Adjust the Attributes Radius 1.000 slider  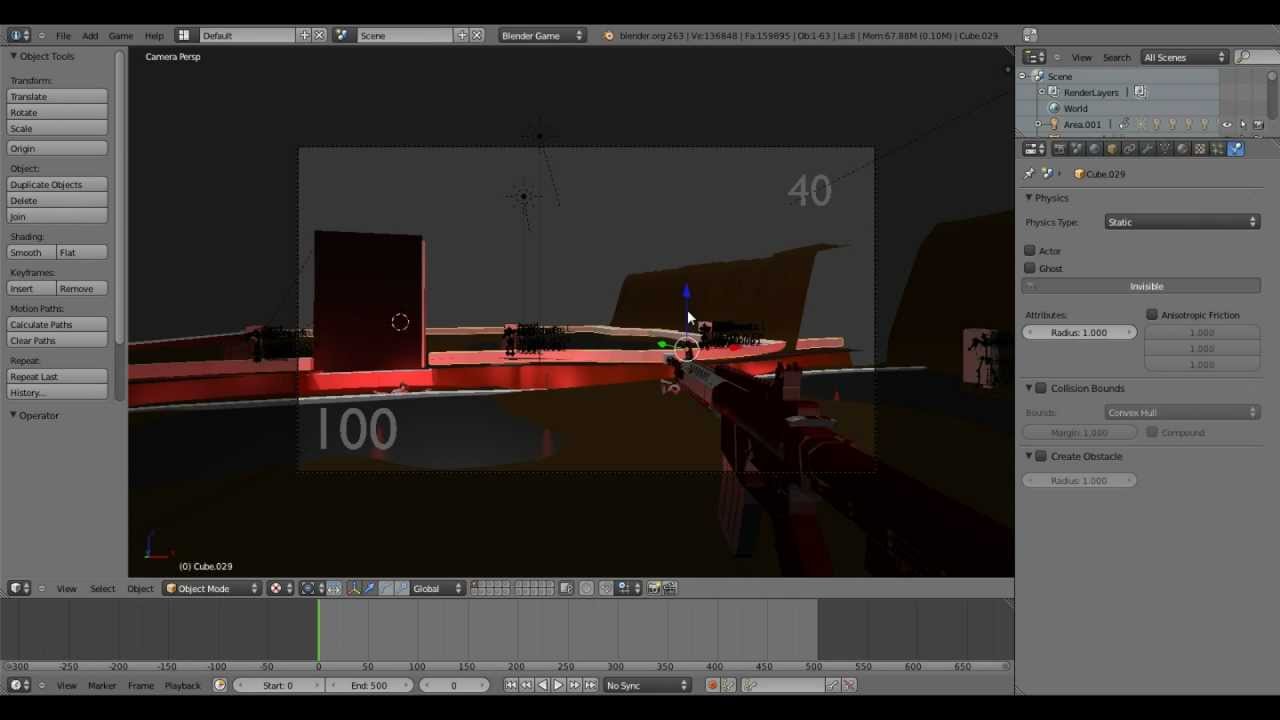(1079, 332)
